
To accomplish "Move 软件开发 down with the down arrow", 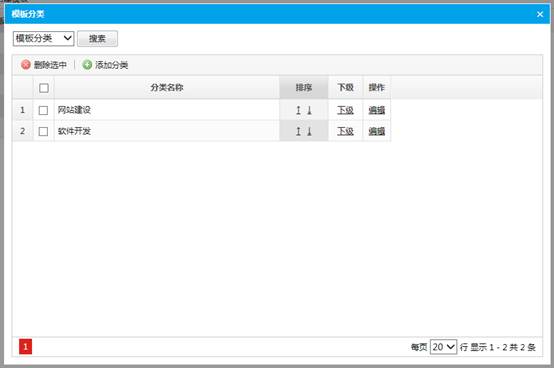I will (309, 131).
